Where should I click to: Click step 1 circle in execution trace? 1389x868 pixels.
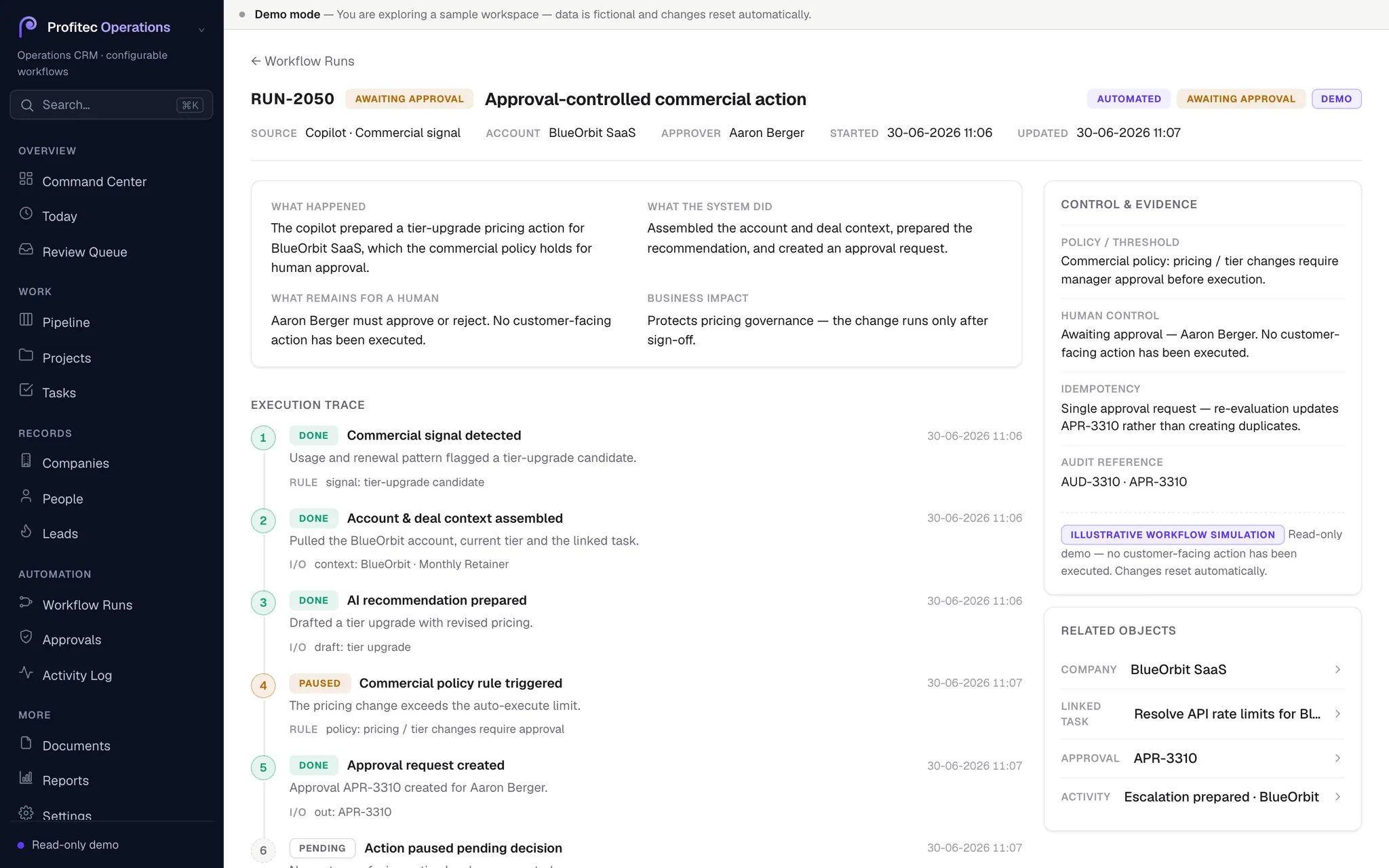[263, 437]
